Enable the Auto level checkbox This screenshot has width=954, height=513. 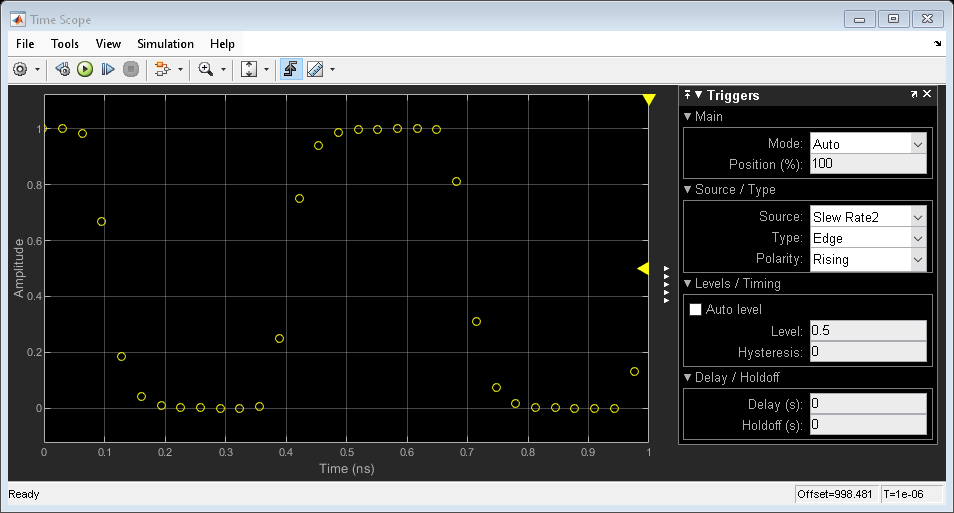point(696,310)
